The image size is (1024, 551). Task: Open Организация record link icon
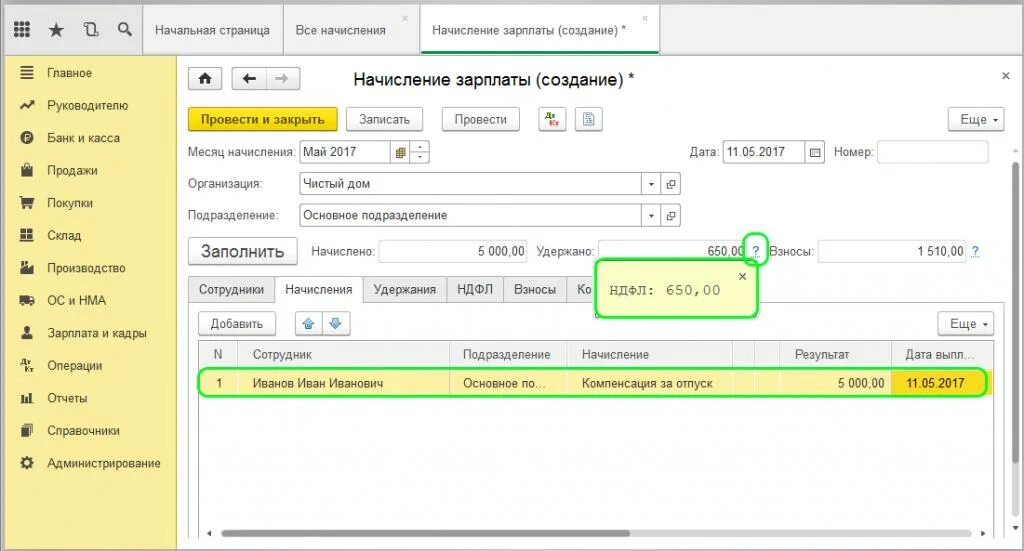(x=671, y=184)
